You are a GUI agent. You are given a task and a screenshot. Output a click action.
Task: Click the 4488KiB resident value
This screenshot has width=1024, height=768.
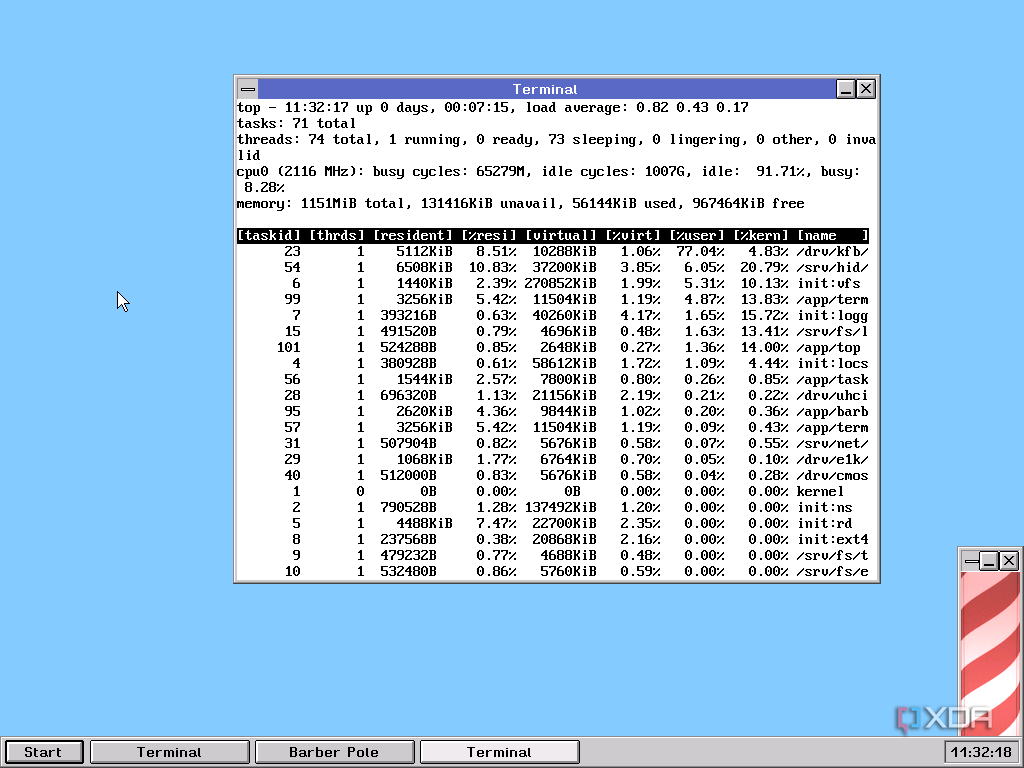(x=424, y=523)
